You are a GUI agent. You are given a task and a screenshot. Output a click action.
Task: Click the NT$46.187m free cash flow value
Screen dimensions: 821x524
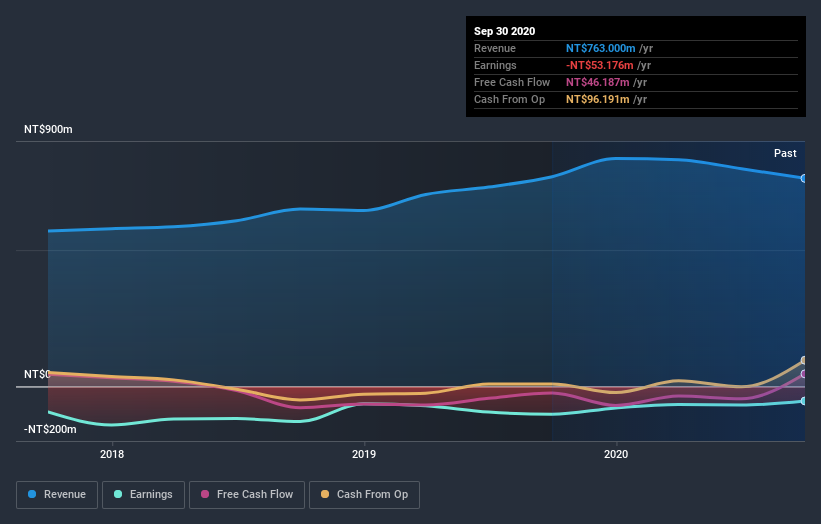click(x=597, y=82)
